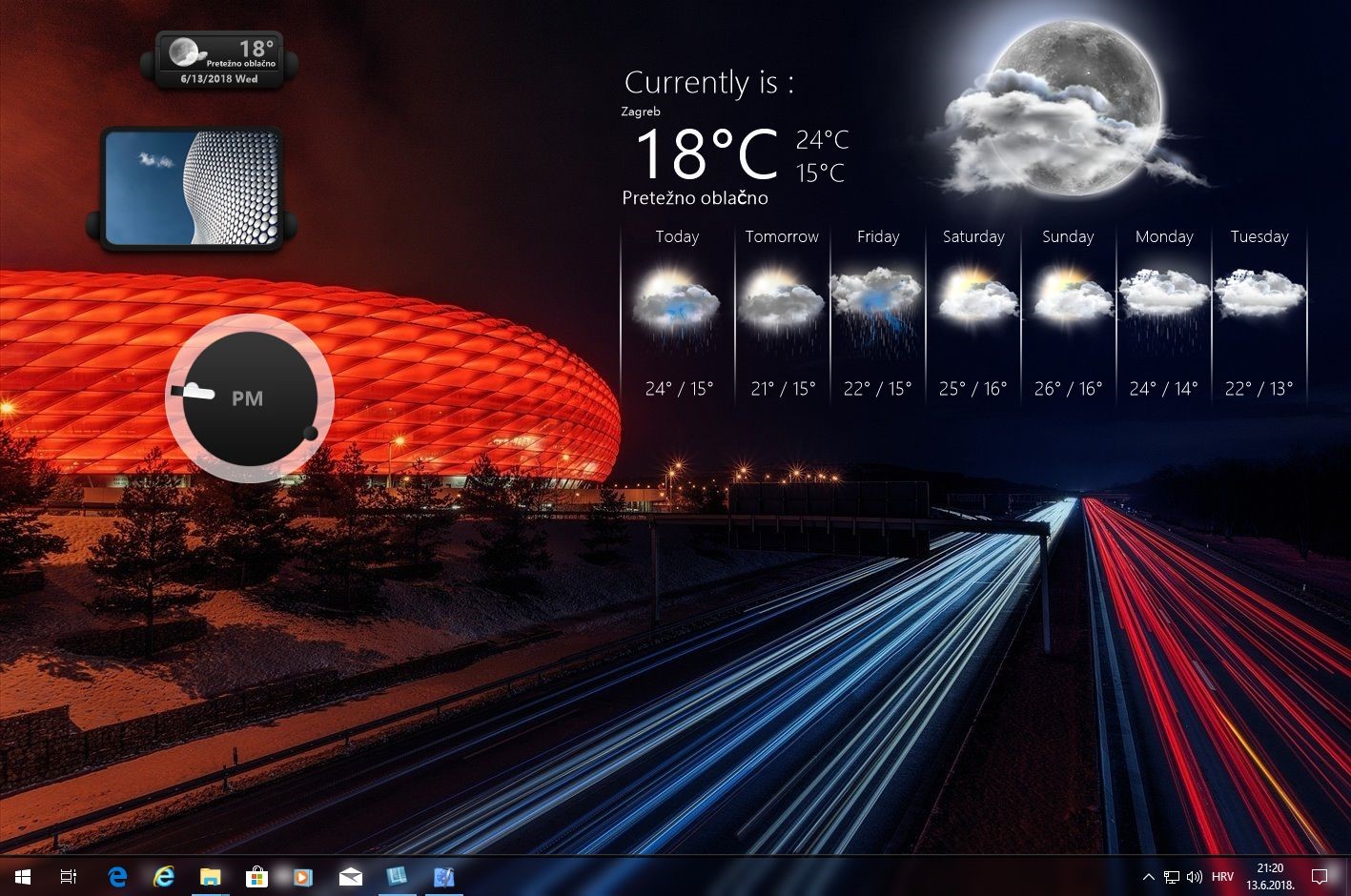Switch the HRV input language
This screenshot has height=896, width=1351.
[1222, 877]
